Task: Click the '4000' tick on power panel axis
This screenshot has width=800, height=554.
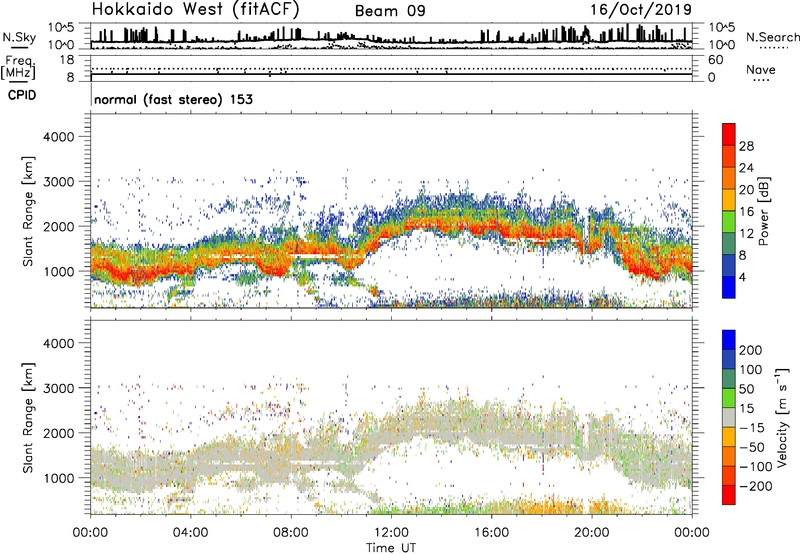Action: [59, 137]
